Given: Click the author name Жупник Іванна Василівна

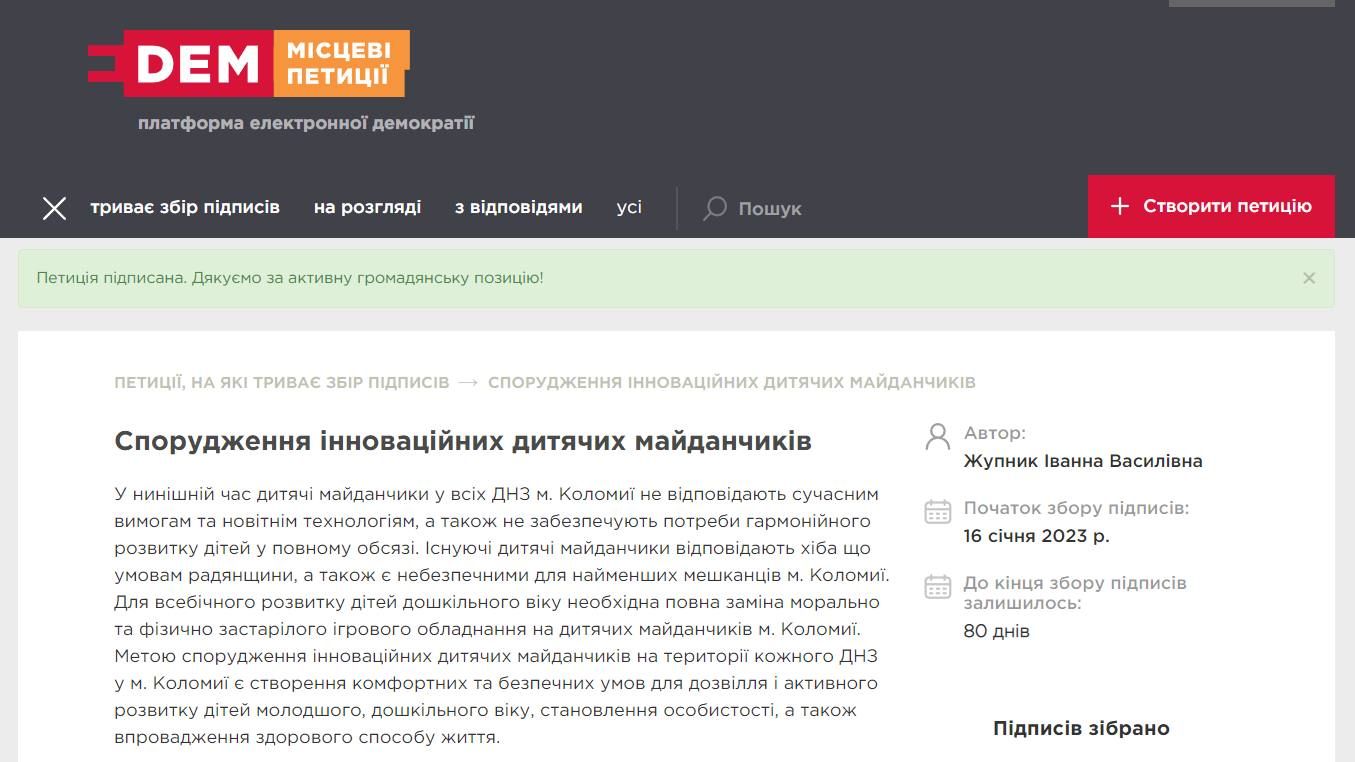Looking at the screenshot, I should (1082, 461).
